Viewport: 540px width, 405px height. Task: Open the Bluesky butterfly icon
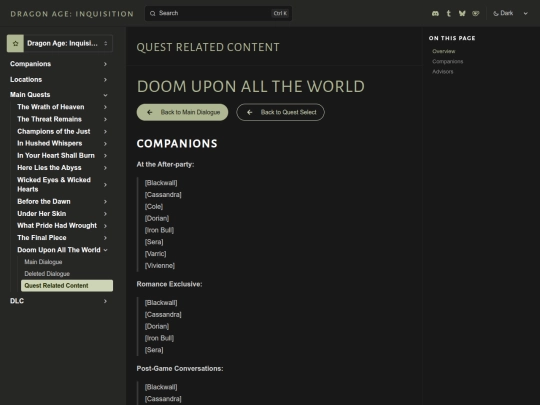[462, 13]
